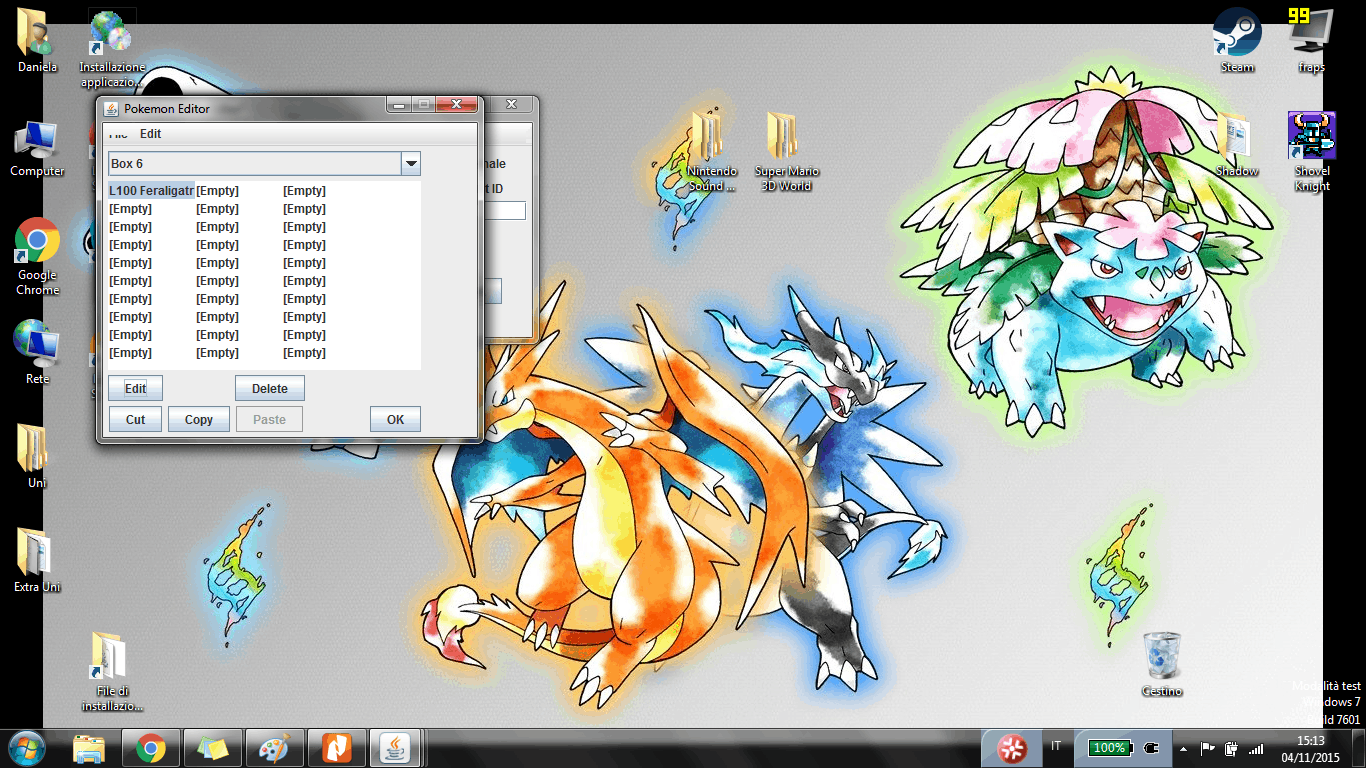Open the File menu in Pokemon Editor

(x=118, y=134)
